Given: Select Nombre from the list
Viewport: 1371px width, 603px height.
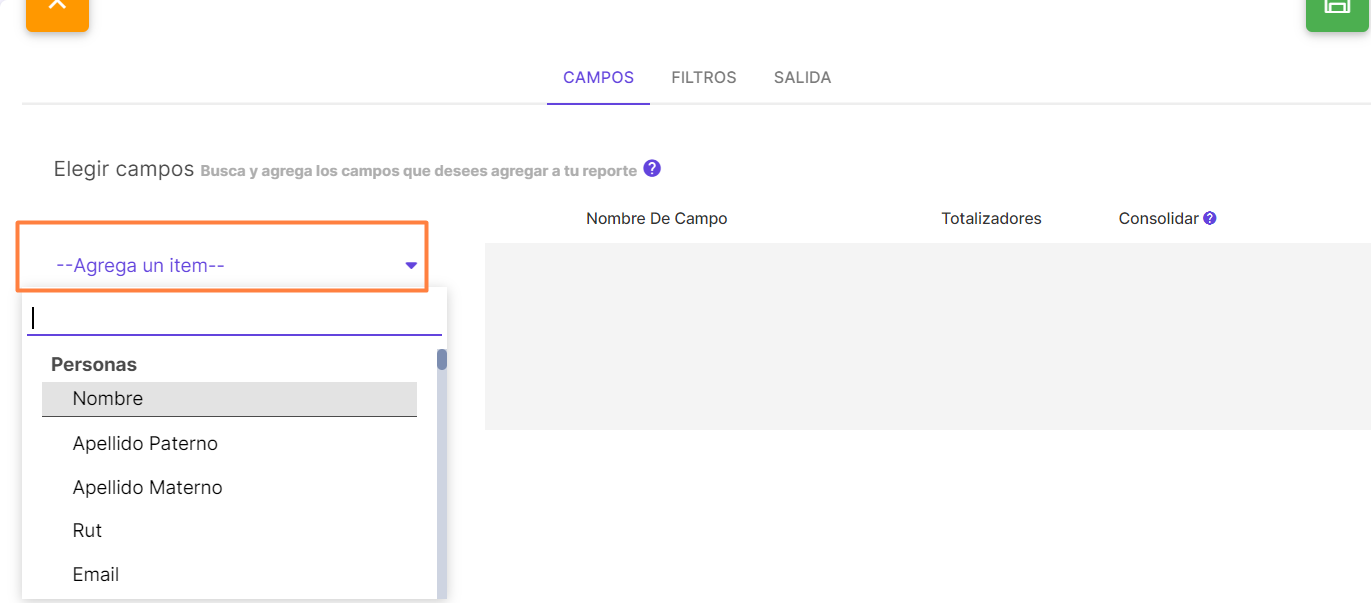Looking at the screenshot, I should (229, 399).
